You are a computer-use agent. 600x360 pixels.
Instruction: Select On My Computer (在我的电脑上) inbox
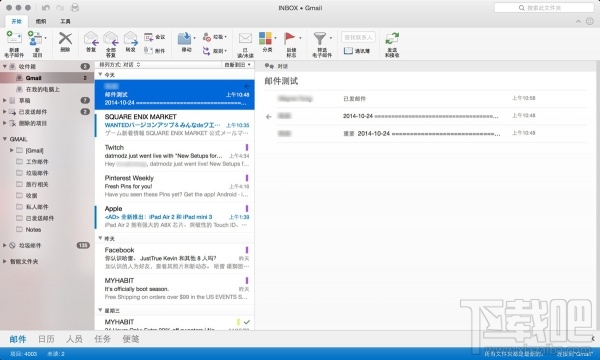click(46, 89)
